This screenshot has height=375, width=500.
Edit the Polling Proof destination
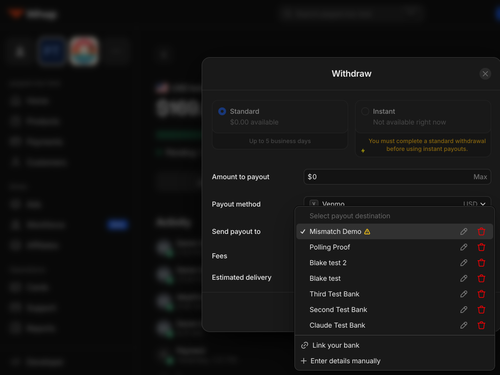(x=464, y=247)
